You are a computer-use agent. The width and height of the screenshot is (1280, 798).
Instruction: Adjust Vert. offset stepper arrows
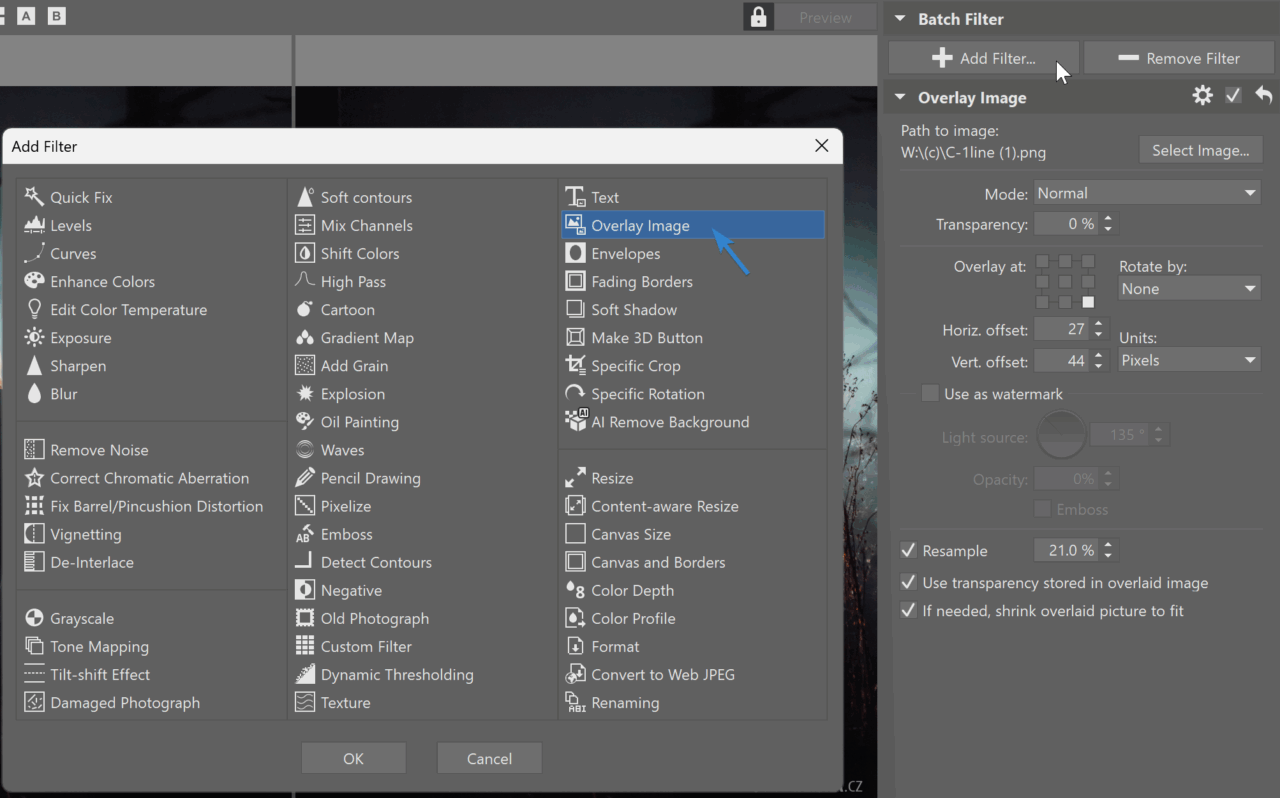pos(1099,360)
